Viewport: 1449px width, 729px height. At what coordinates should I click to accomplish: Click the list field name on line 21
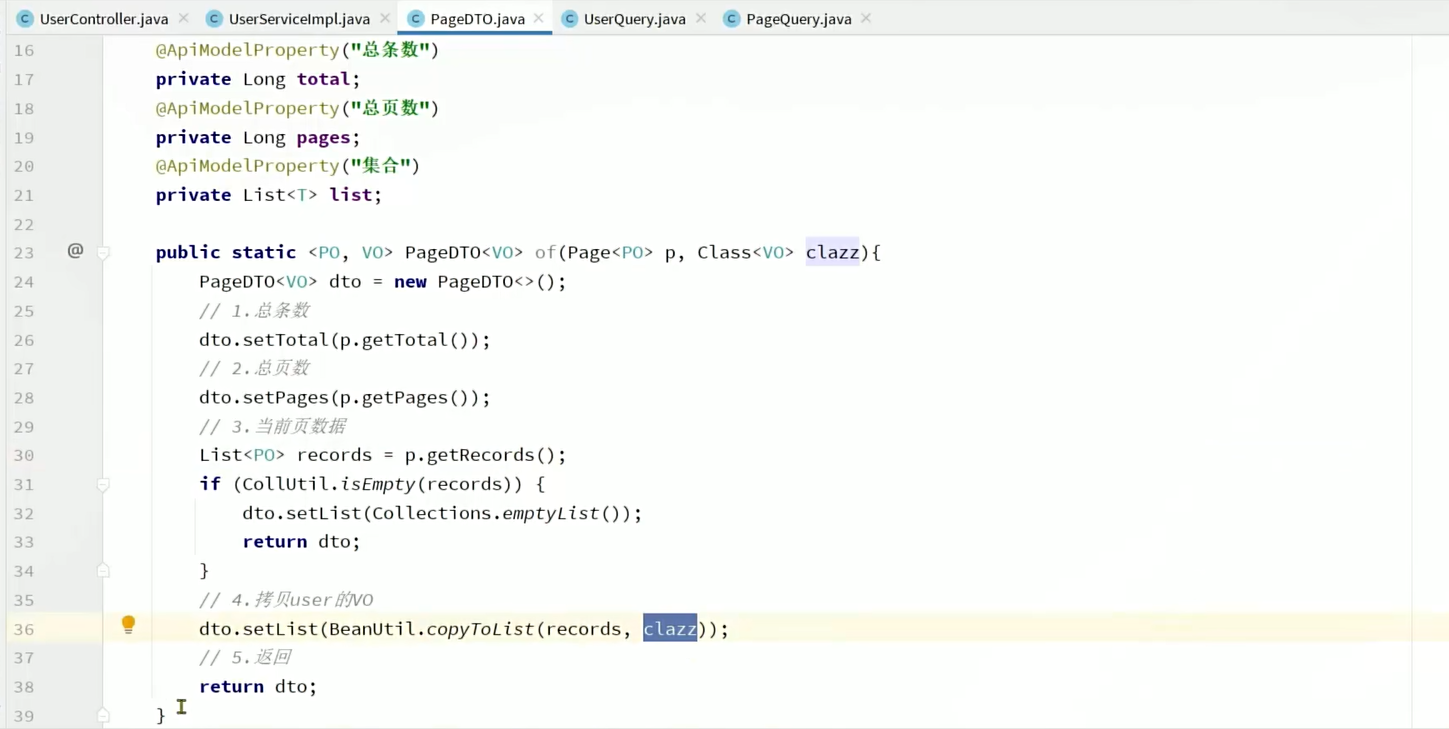(x=350, y=195)
